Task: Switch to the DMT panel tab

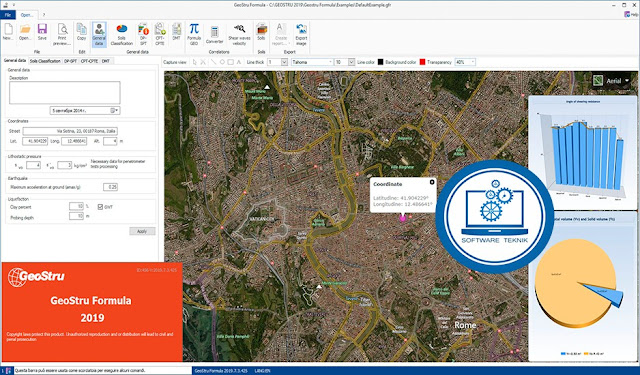Action: click(106, 61)
